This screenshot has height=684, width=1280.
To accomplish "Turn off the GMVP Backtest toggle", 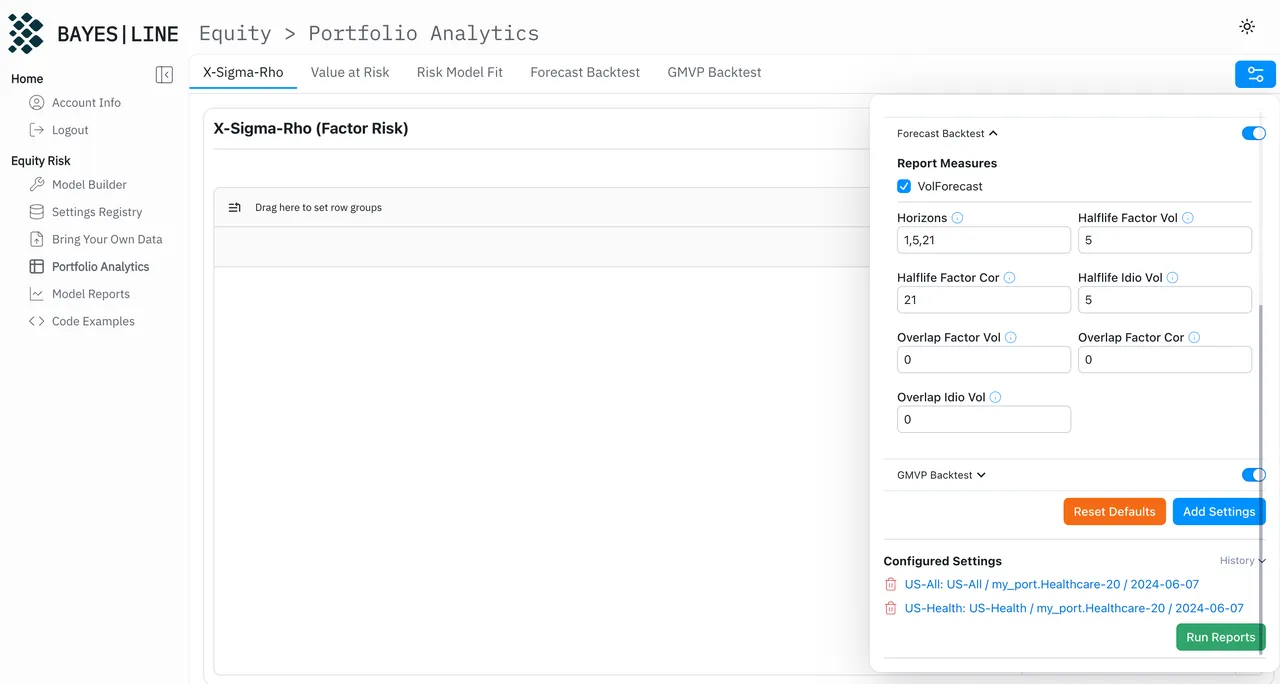I will pos(1253,475).
